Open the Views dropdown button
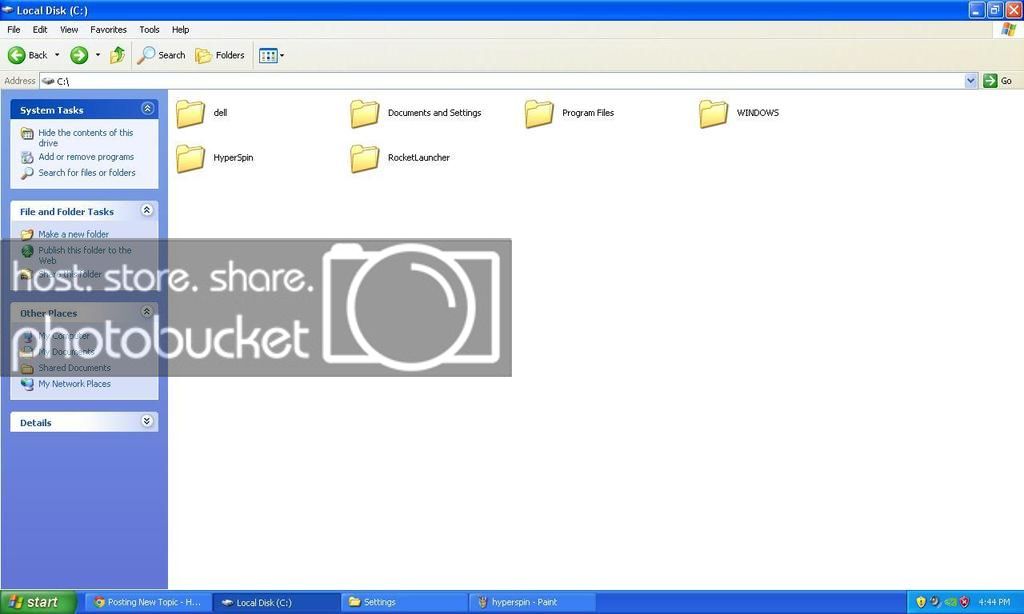This screenshot has height=614, width=1024. coord(271,56)
